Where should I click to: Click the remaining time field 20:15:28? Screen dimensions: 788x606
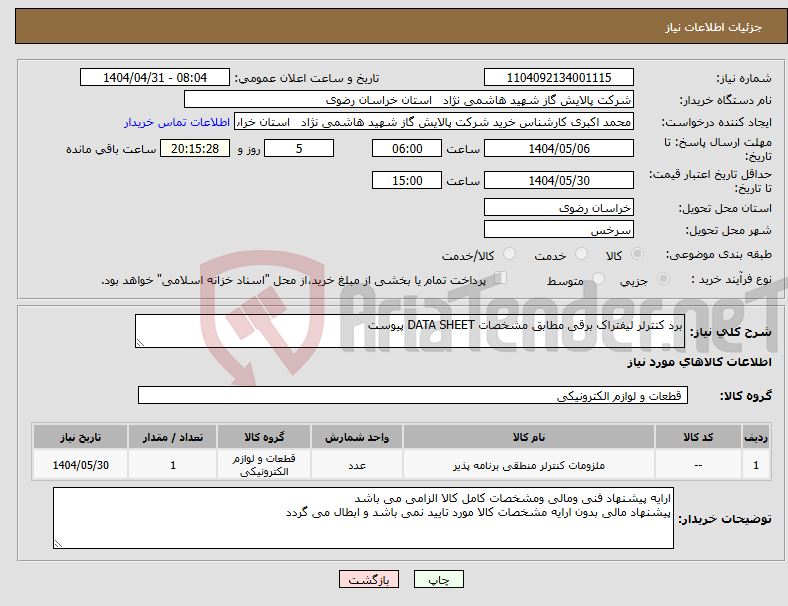pyautogui.click(x=195, y=149)
